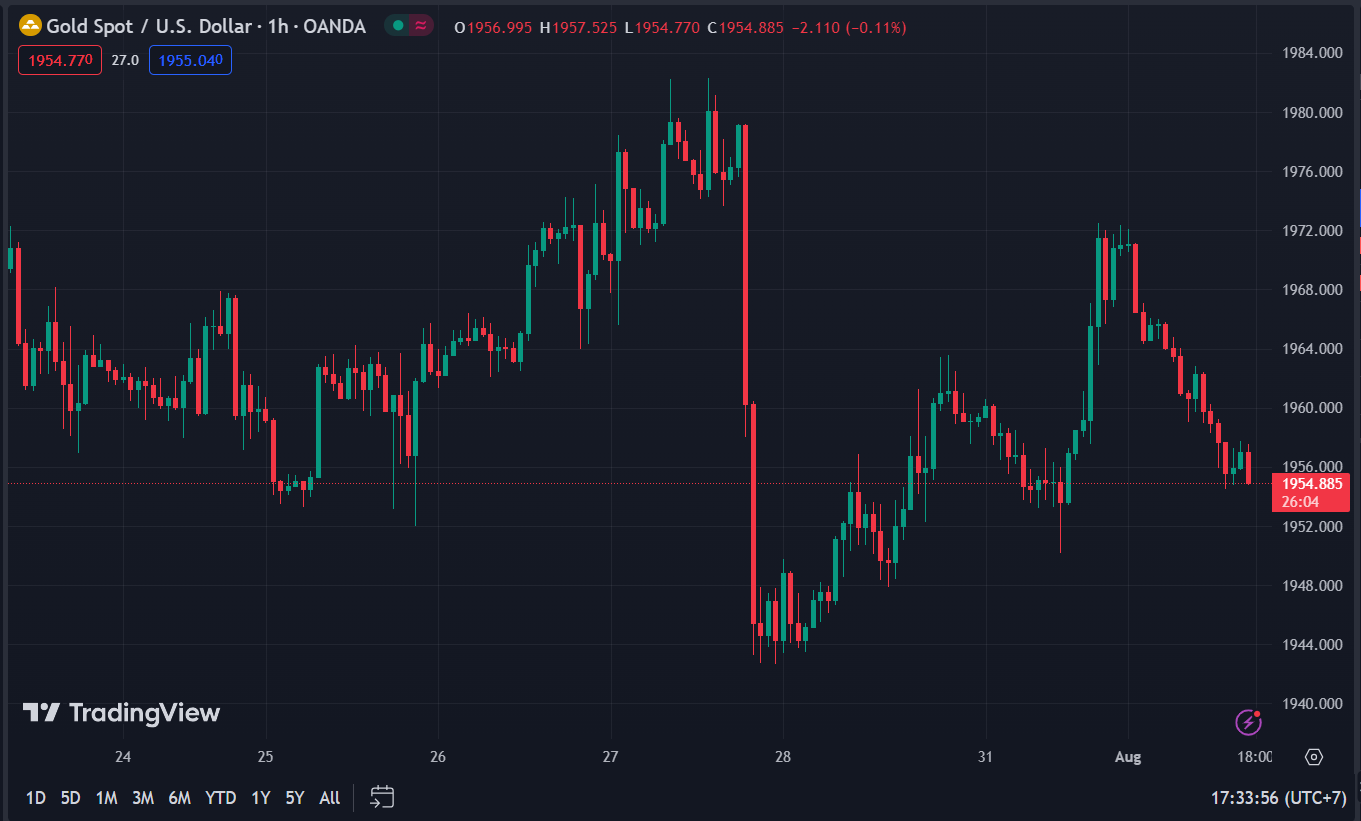Click the pink approximate-data indicator icon

pos(421,27)
